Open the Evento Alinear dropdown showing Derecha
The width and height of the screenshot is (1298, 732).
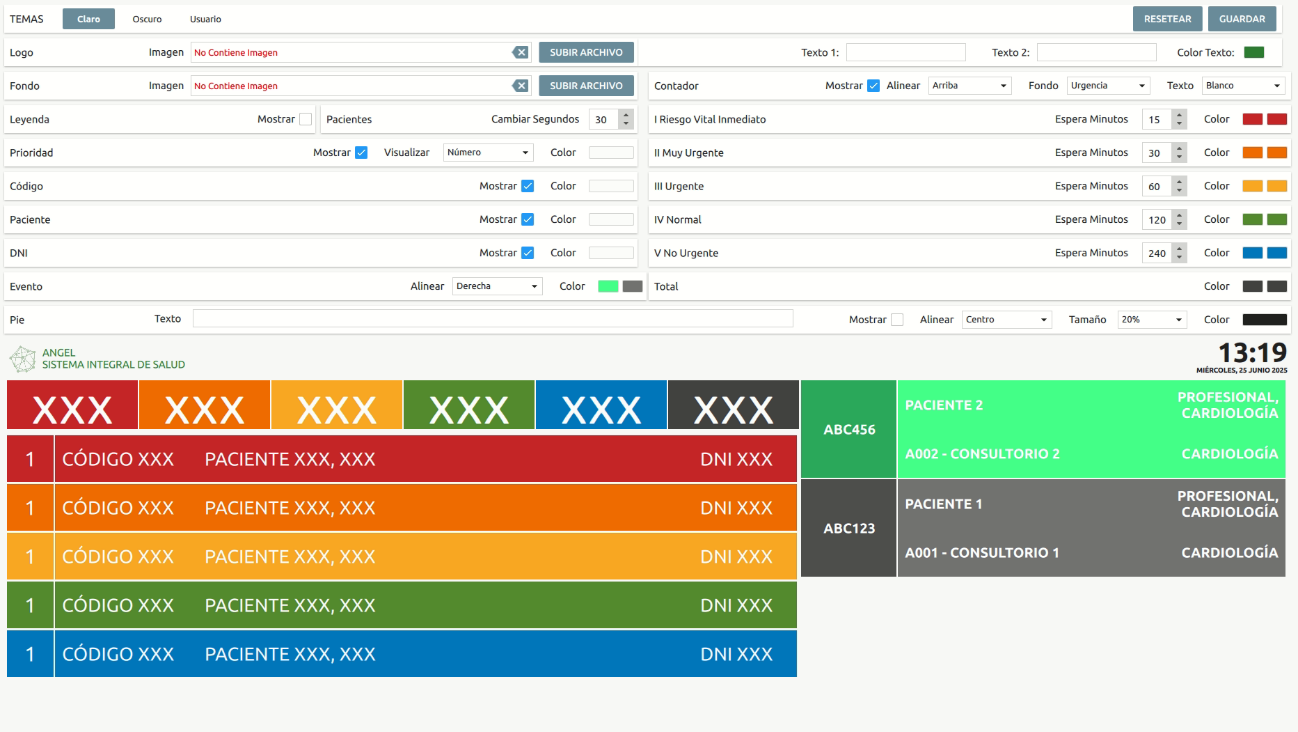coord(497,286)
